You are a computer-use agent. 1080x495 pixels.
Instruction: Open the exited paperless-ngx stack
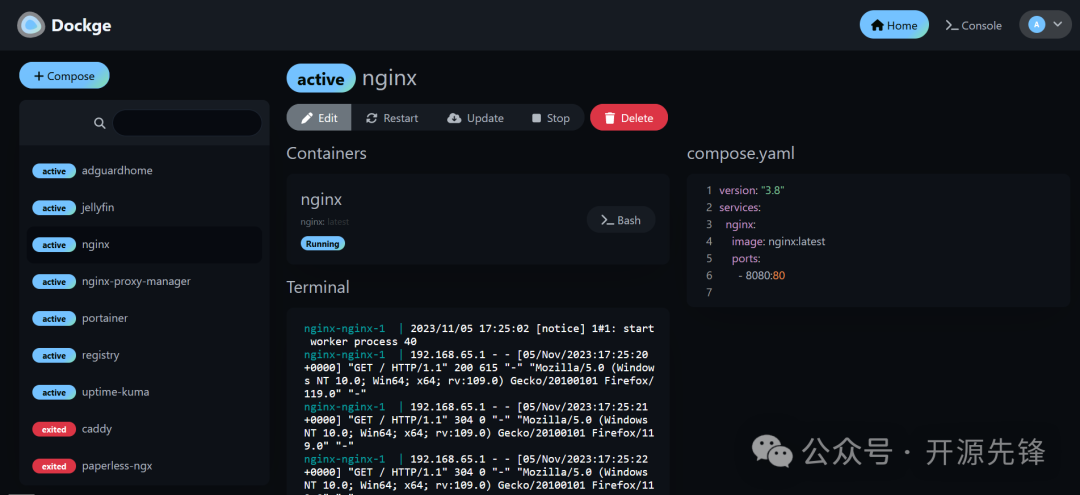tap(144, 466)
